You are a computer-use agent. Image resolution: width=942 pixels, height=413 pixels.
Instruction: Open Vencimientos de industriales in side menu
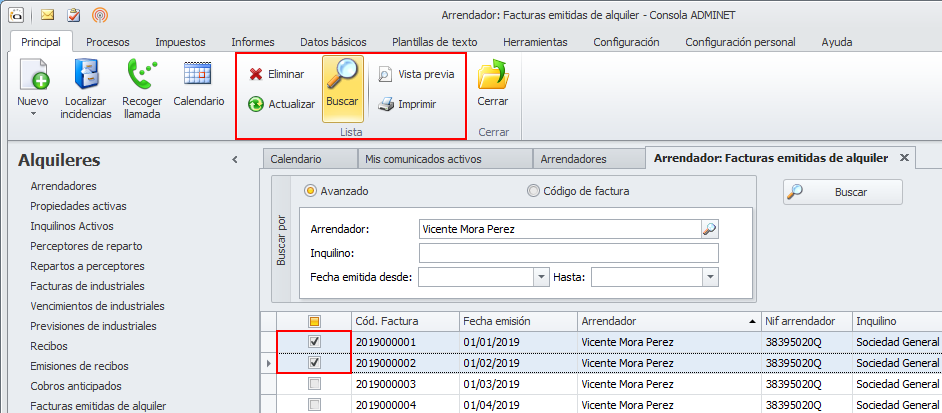tap(97, 306)
